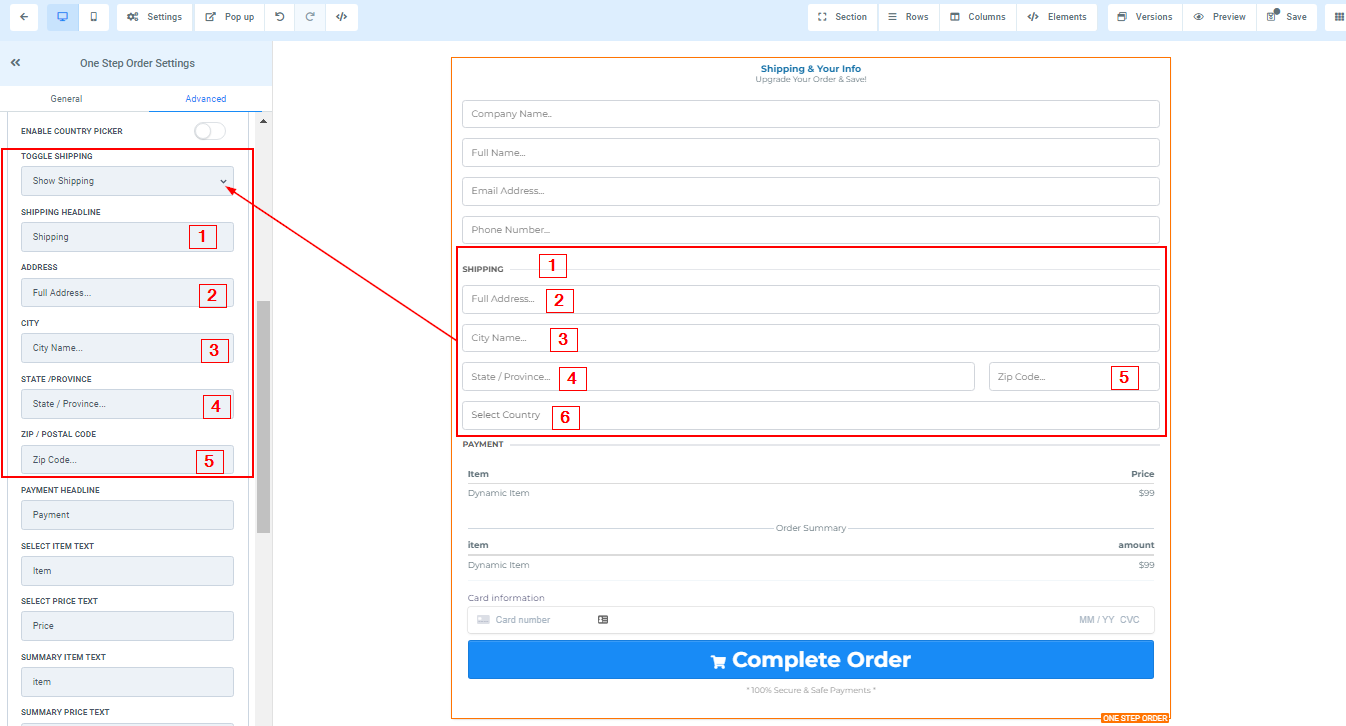Screen dimensions: 1346x726
Task: Click the back arrow icon
Action: click(x=24, y=17)
